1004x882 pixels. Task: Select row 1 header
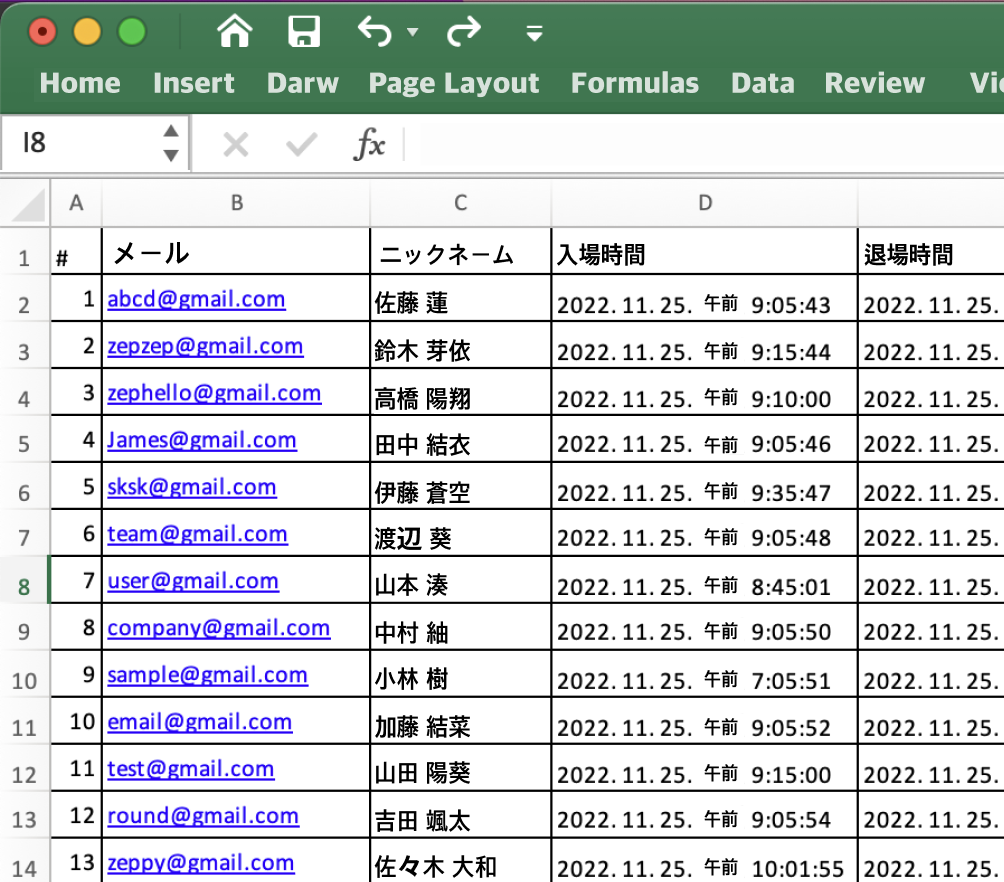click(x=24, y=252)
